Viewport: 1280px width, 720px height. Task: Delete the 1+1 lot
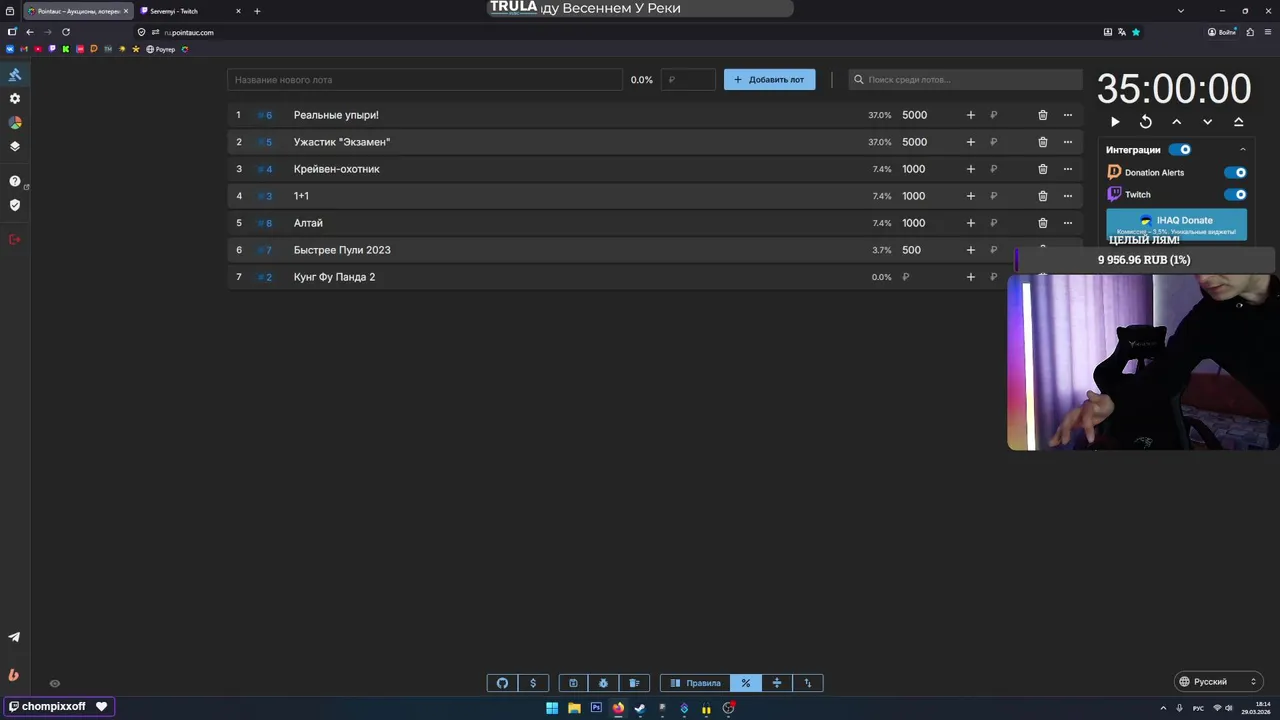(x=1043, y=196)
